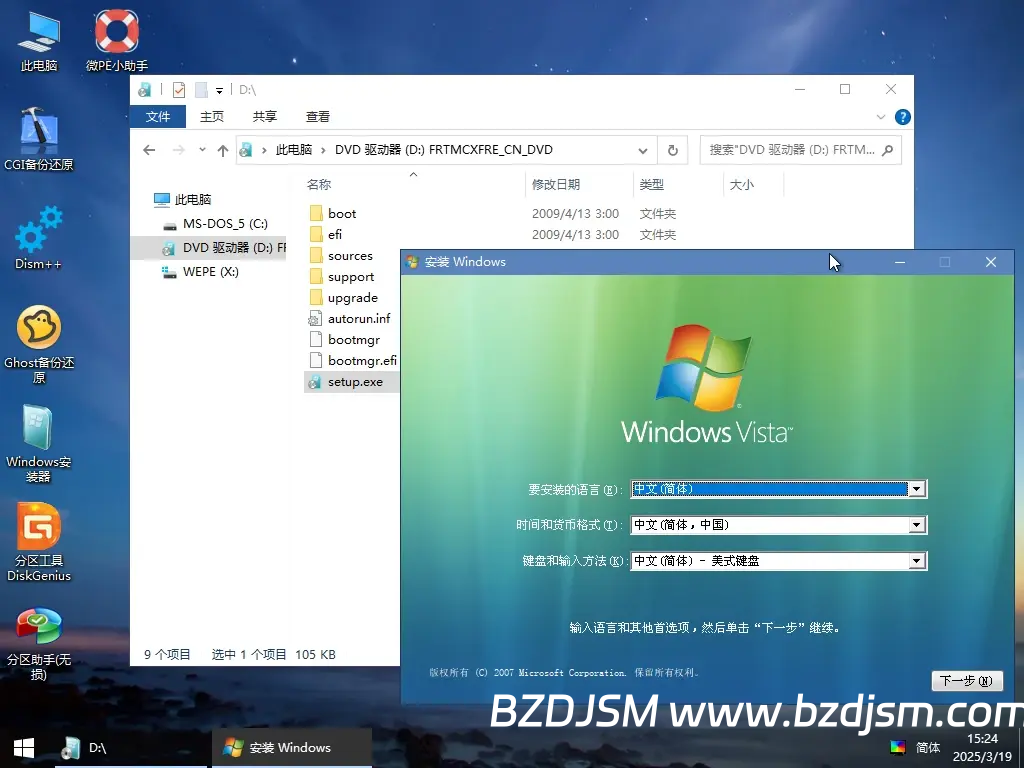Screen dimensions: 1024x768
Task: Click the display tray icon near 简体
Action: pos(898,747)
